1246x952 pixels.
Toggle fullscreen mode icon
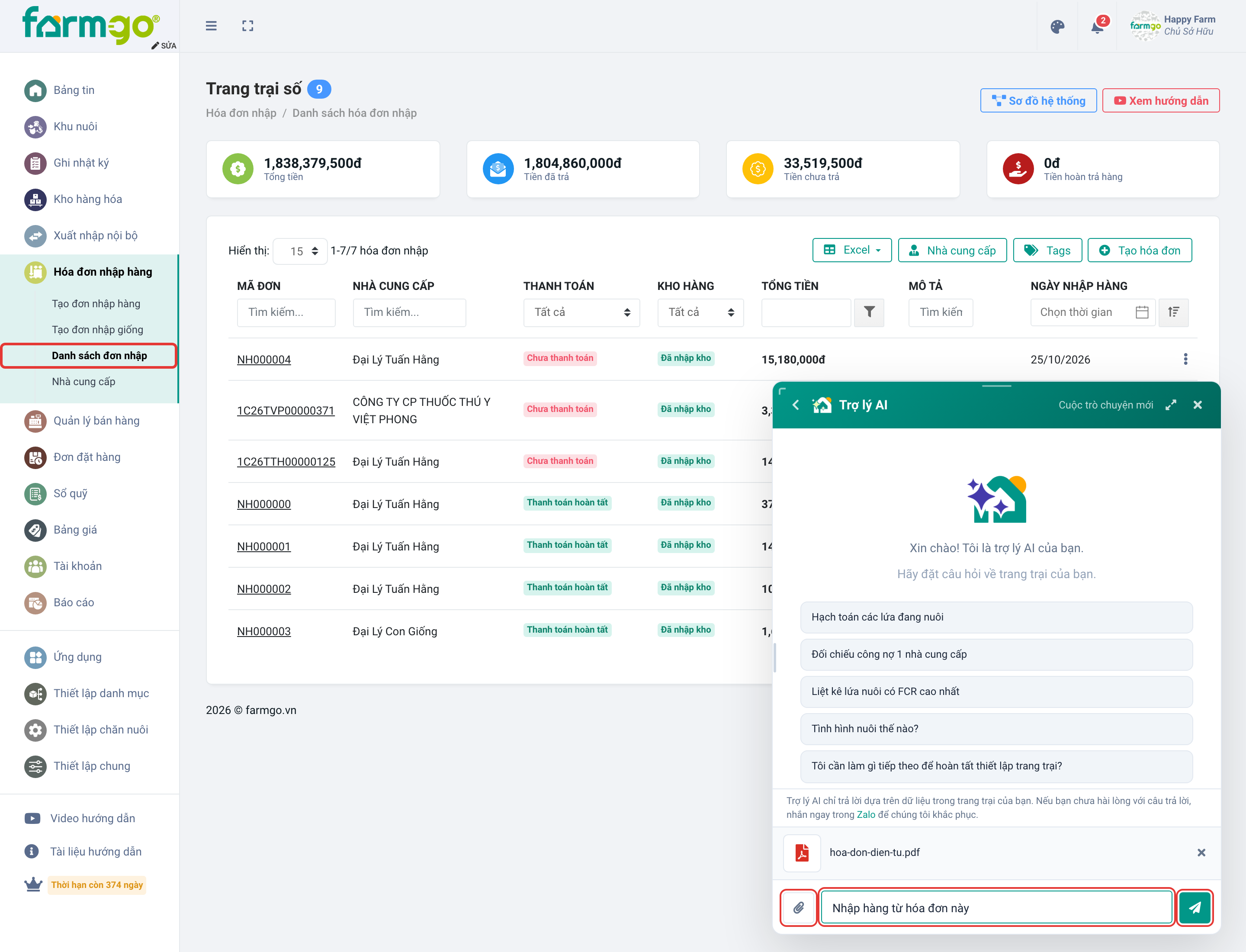click(x=247, y=26)
